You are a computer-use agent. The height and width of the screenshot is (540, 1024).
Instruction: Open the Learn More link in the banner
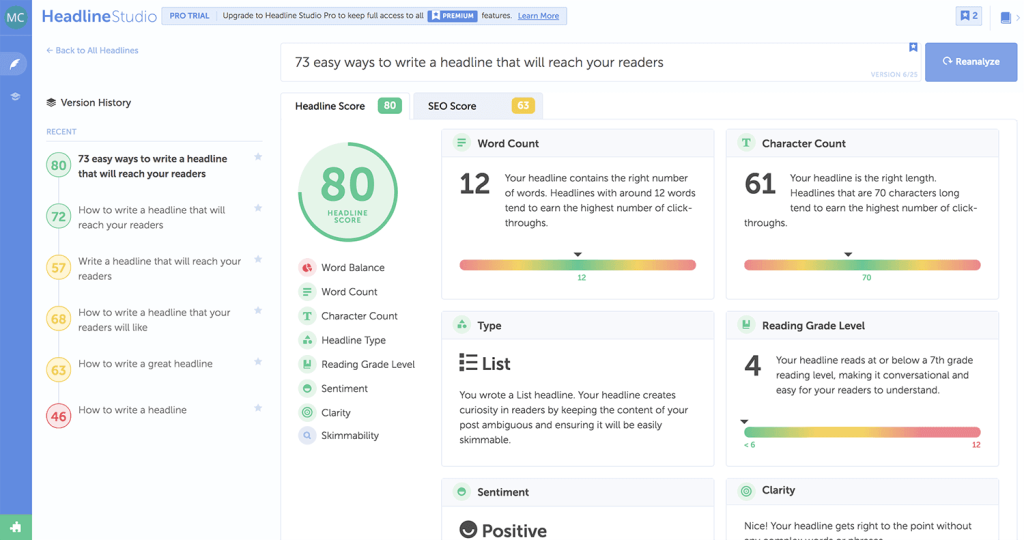pos(538,16)
